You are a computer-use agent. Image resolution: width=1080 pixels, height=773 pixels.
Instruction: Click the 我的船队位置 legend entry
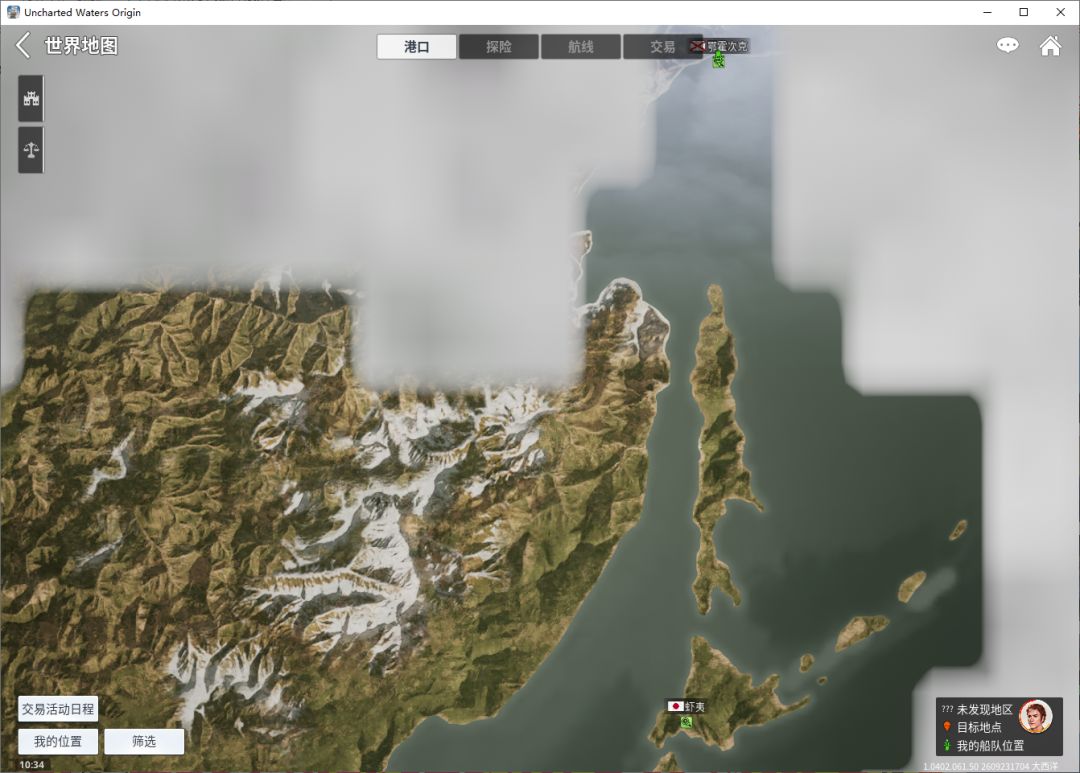pyautogui.click(x=990, y=745)
